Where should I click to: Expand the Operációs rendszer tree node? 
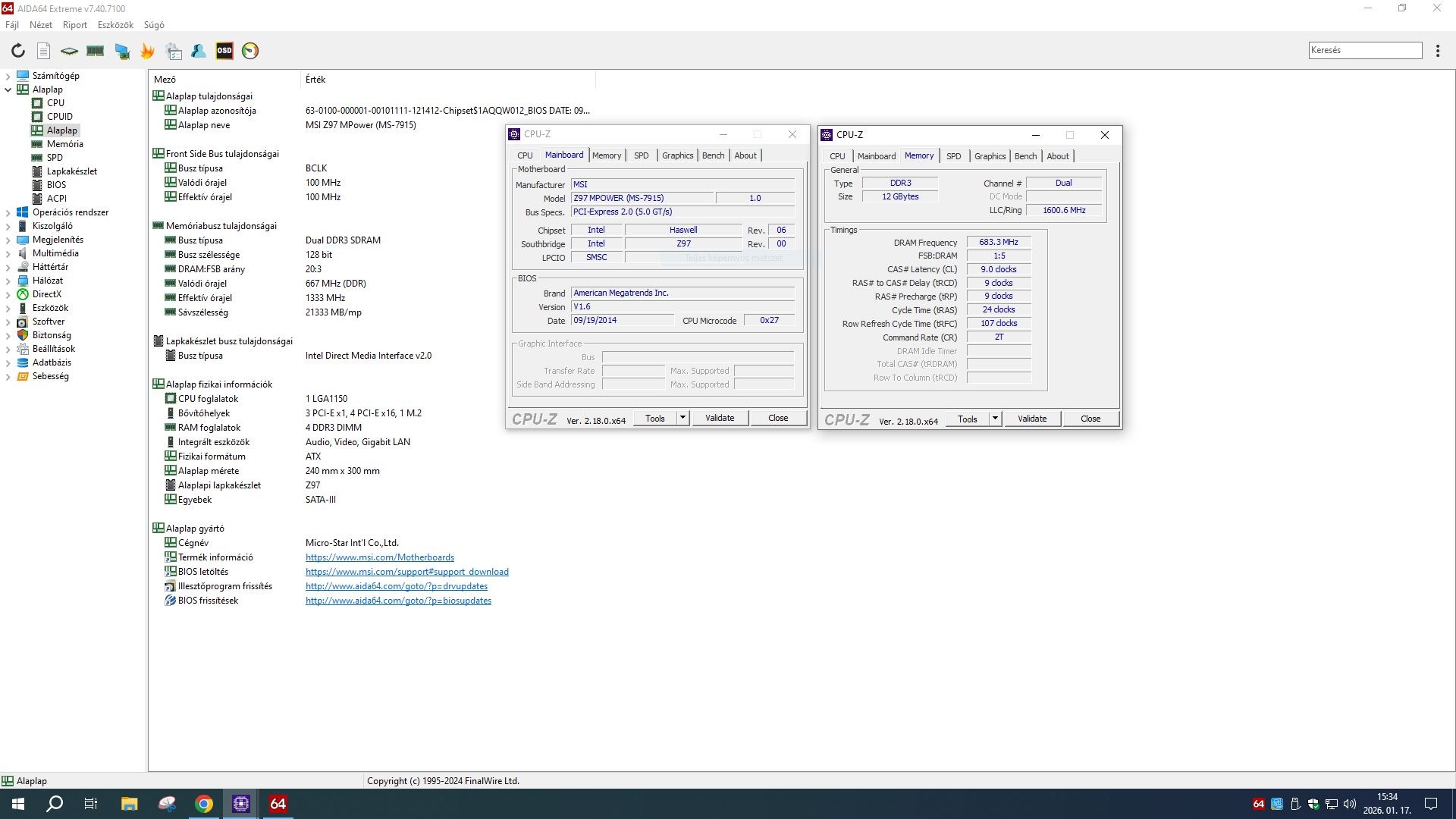pos(8,212)
